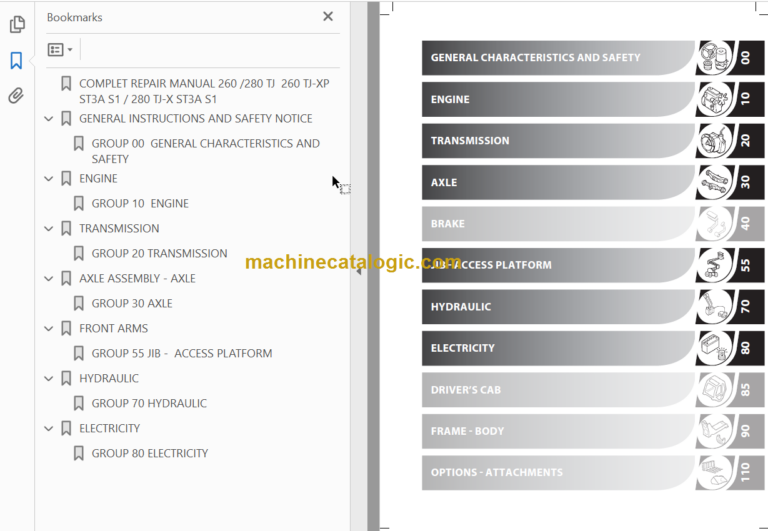Click the steering wheel icon for section 00

click(714, 58)
